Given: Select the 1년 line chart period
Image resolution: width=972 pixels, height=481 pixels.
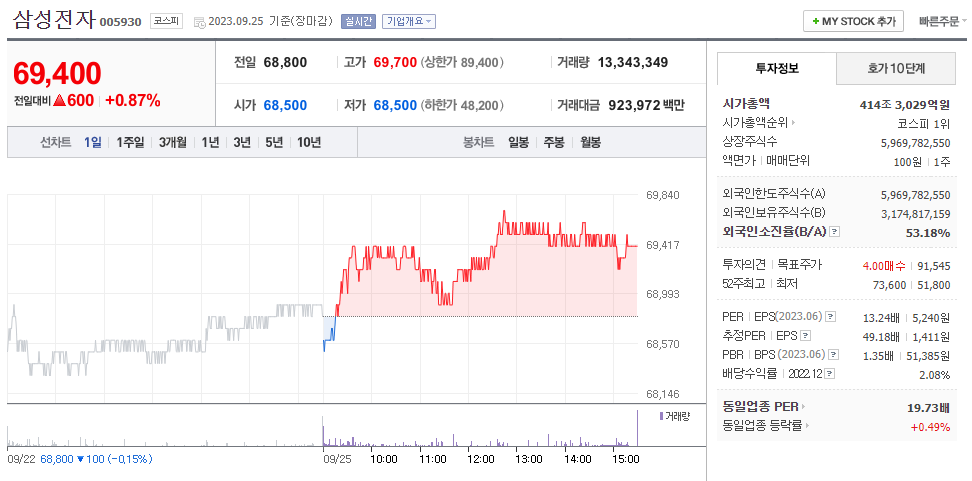Looking at the screenshot, I should click(210, 143).
